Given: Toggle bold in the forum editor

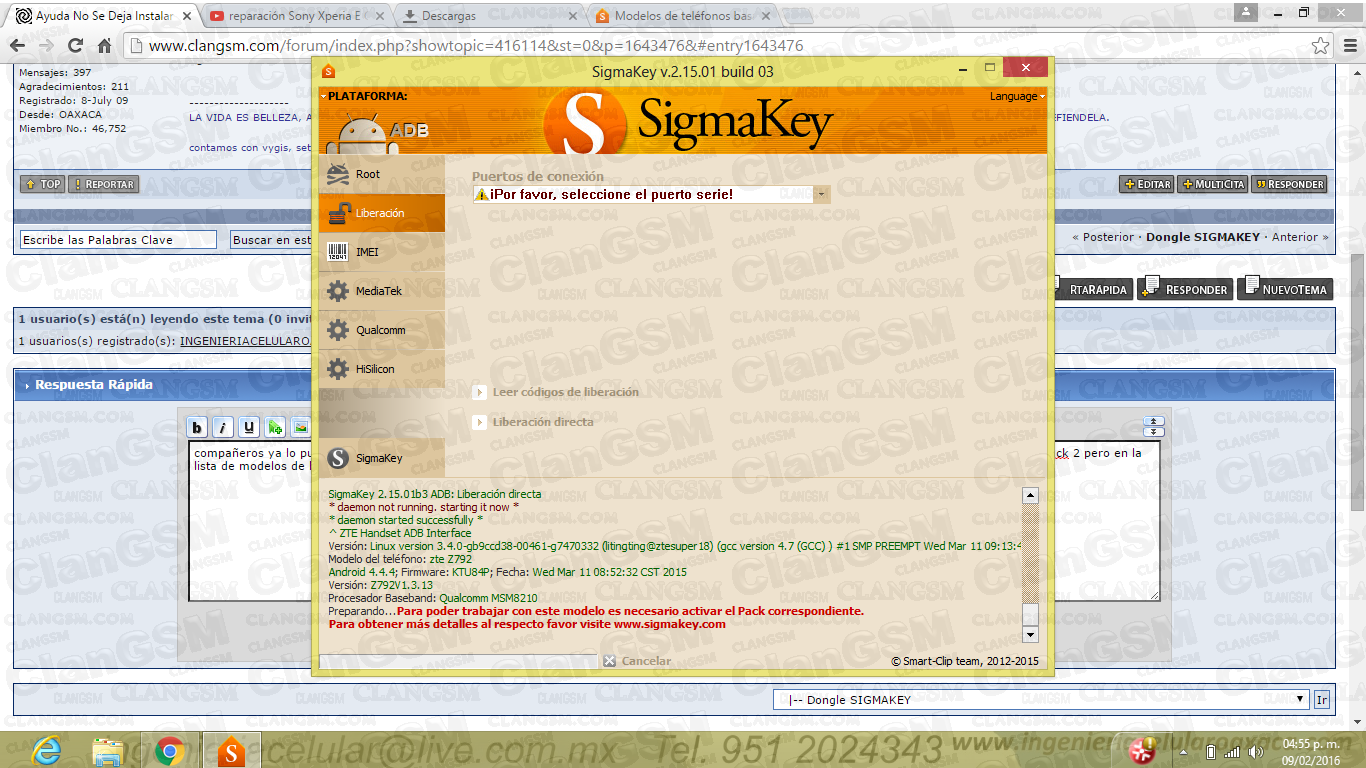Looking at the screenshot, I should (x=198, y=427).
